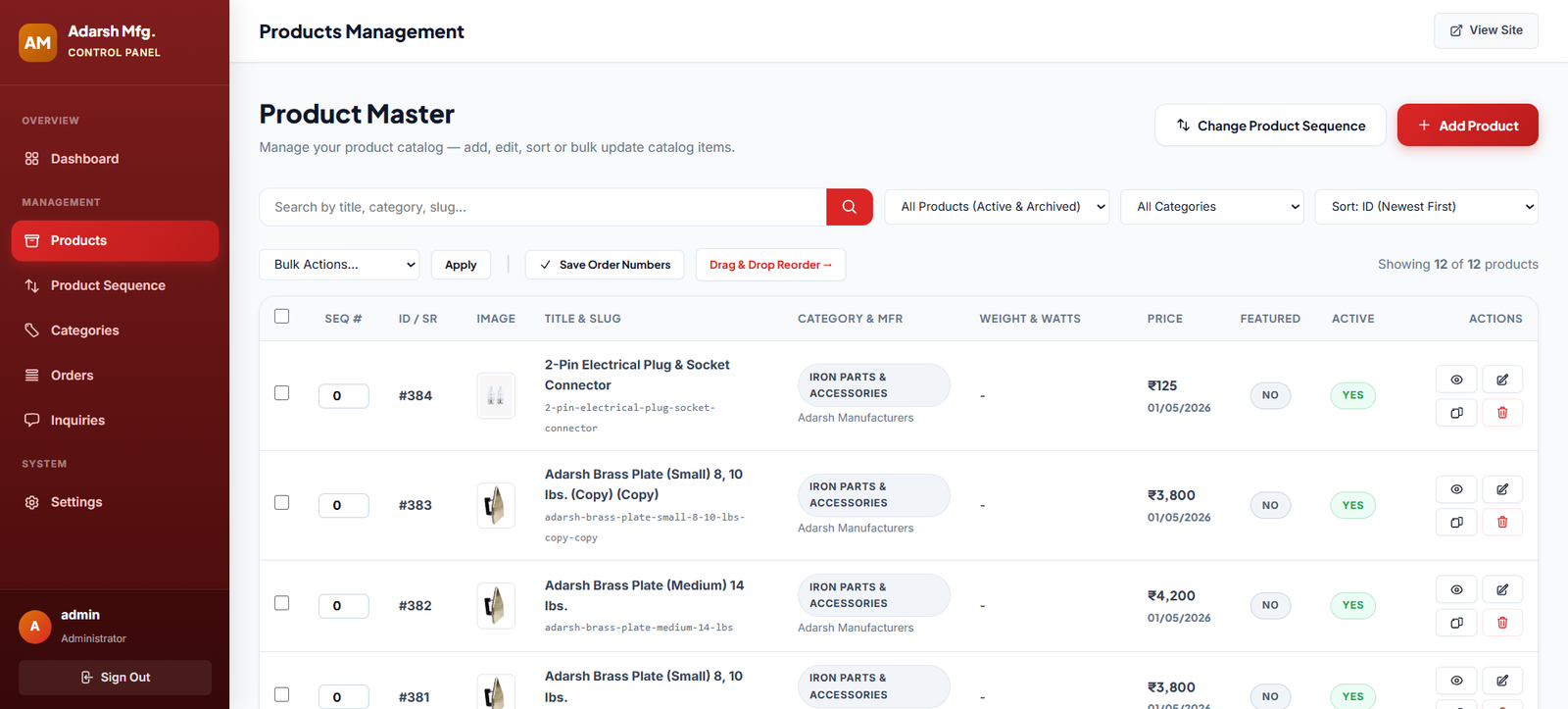1568x709 pixels.
Task: Toggle the Featured NO badge for #383
Action: tap(1270, 505)
